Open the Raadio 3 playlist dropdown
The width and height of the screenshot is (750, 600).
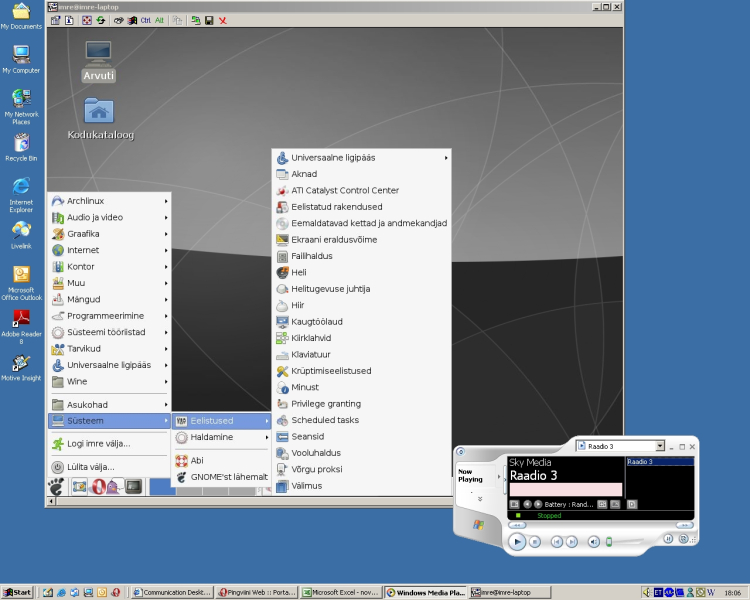(660, 446)
